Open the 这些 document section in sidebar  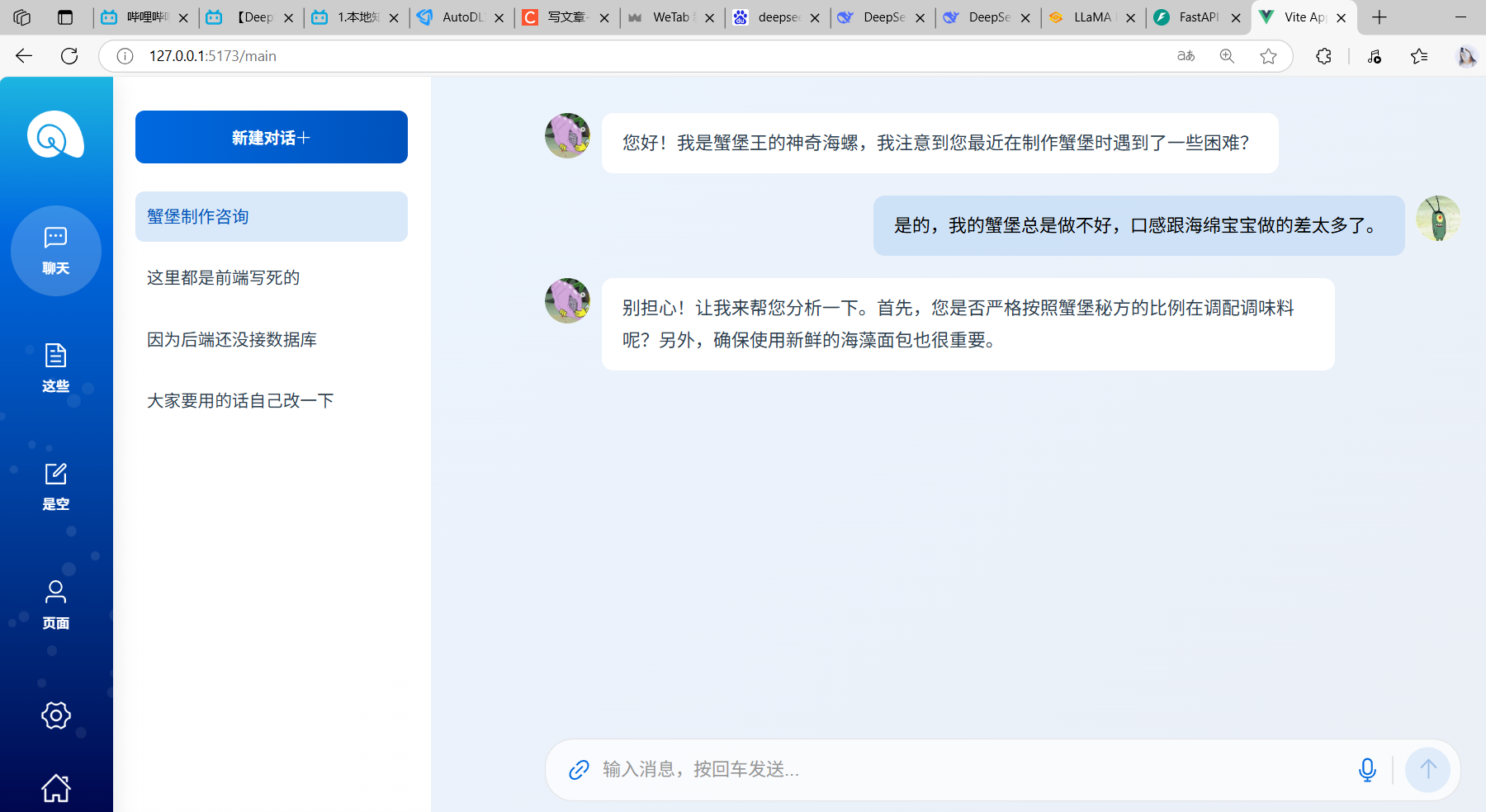click(x=55, y=368)
